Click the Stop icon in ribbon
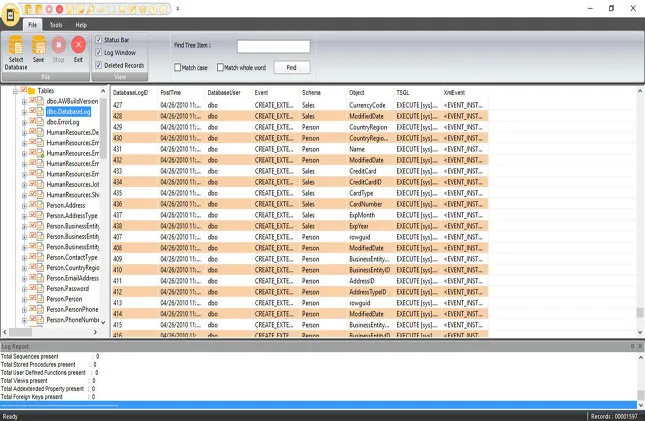Screen dimensions: 645x421 pos(58,44)
